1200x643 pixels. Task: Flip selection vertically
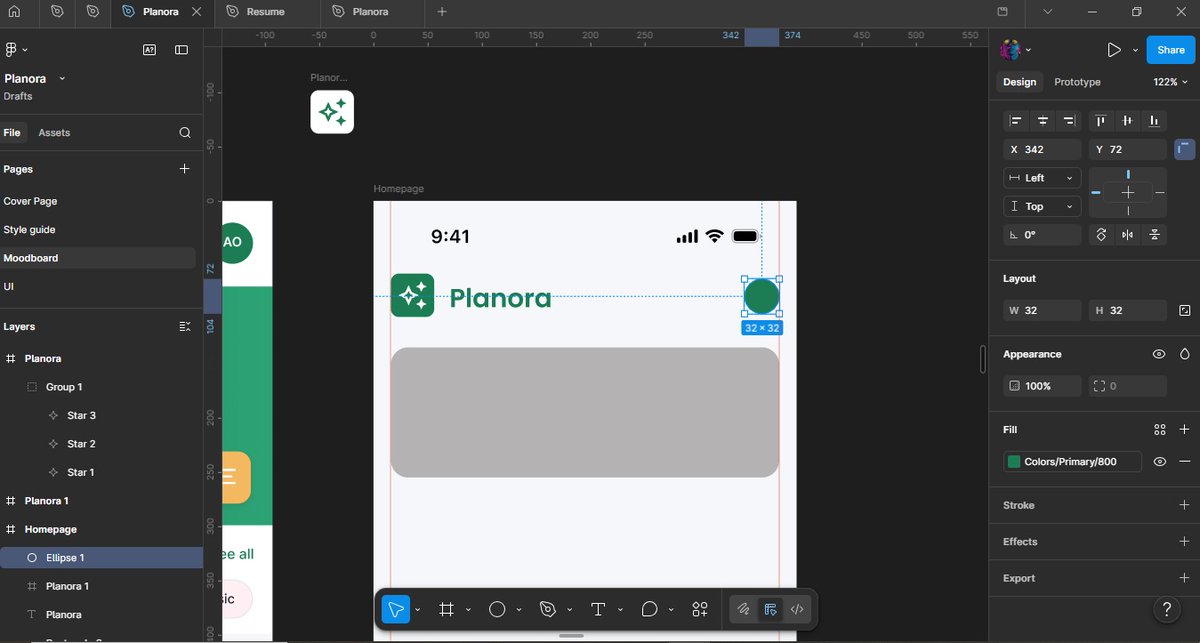pyautogui.click(x=1155, y=235)
